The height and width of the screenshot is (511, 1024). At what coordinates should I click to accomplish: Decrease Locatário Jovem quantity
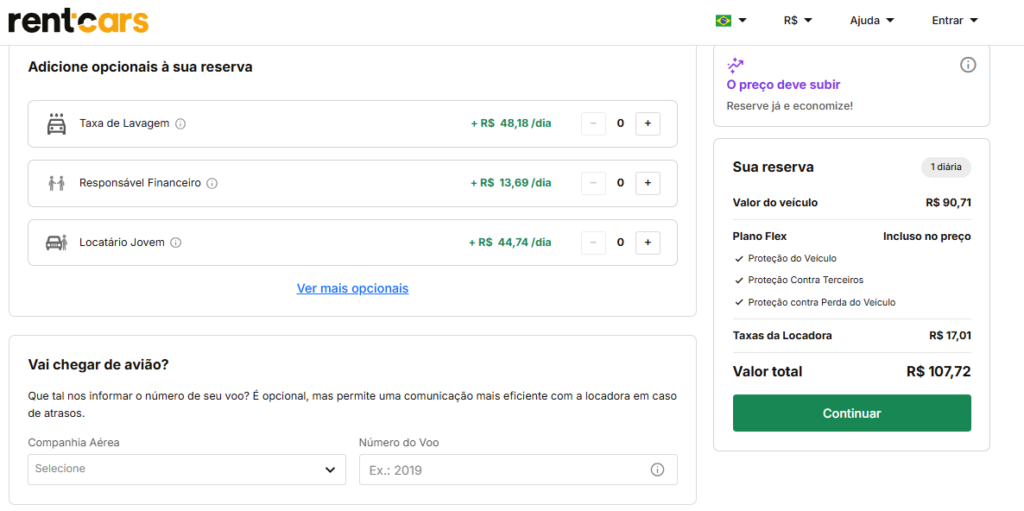[593, 242]
